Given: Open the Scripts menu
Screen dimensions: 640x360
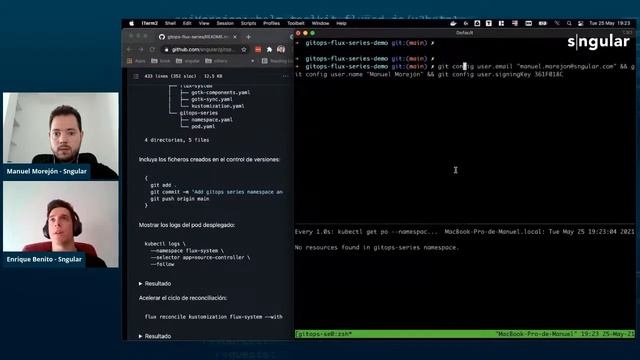Looking at the screenshot, I should 248,23.
